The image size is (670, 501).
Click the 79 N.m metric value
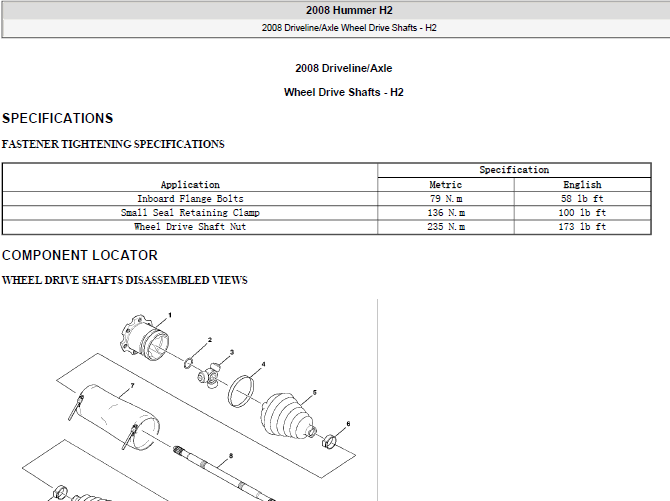click(x=446, y=199)
